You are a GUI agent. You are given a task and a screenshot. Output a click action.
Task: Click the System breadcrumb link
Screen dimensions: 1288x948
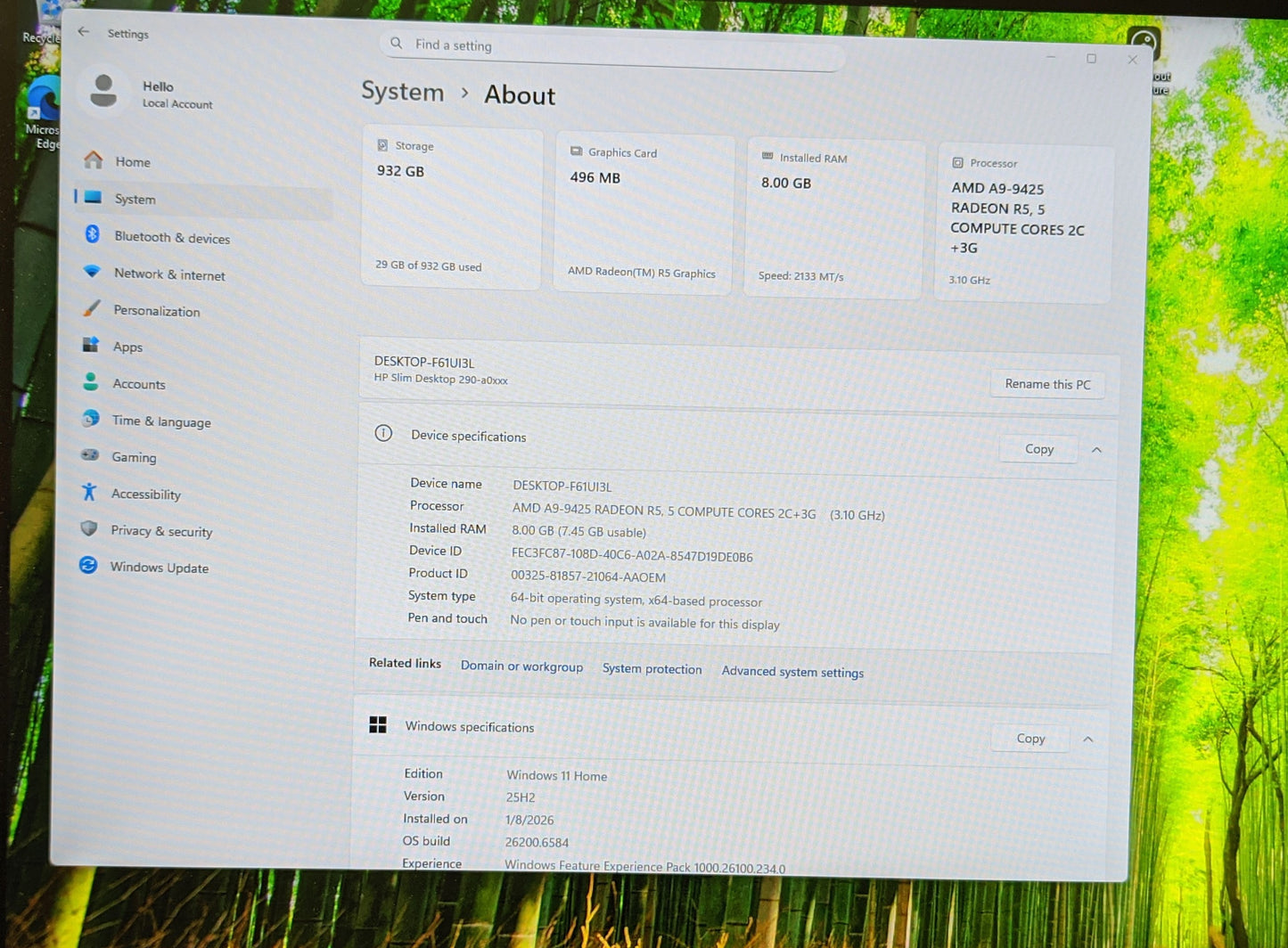(402, 91)
